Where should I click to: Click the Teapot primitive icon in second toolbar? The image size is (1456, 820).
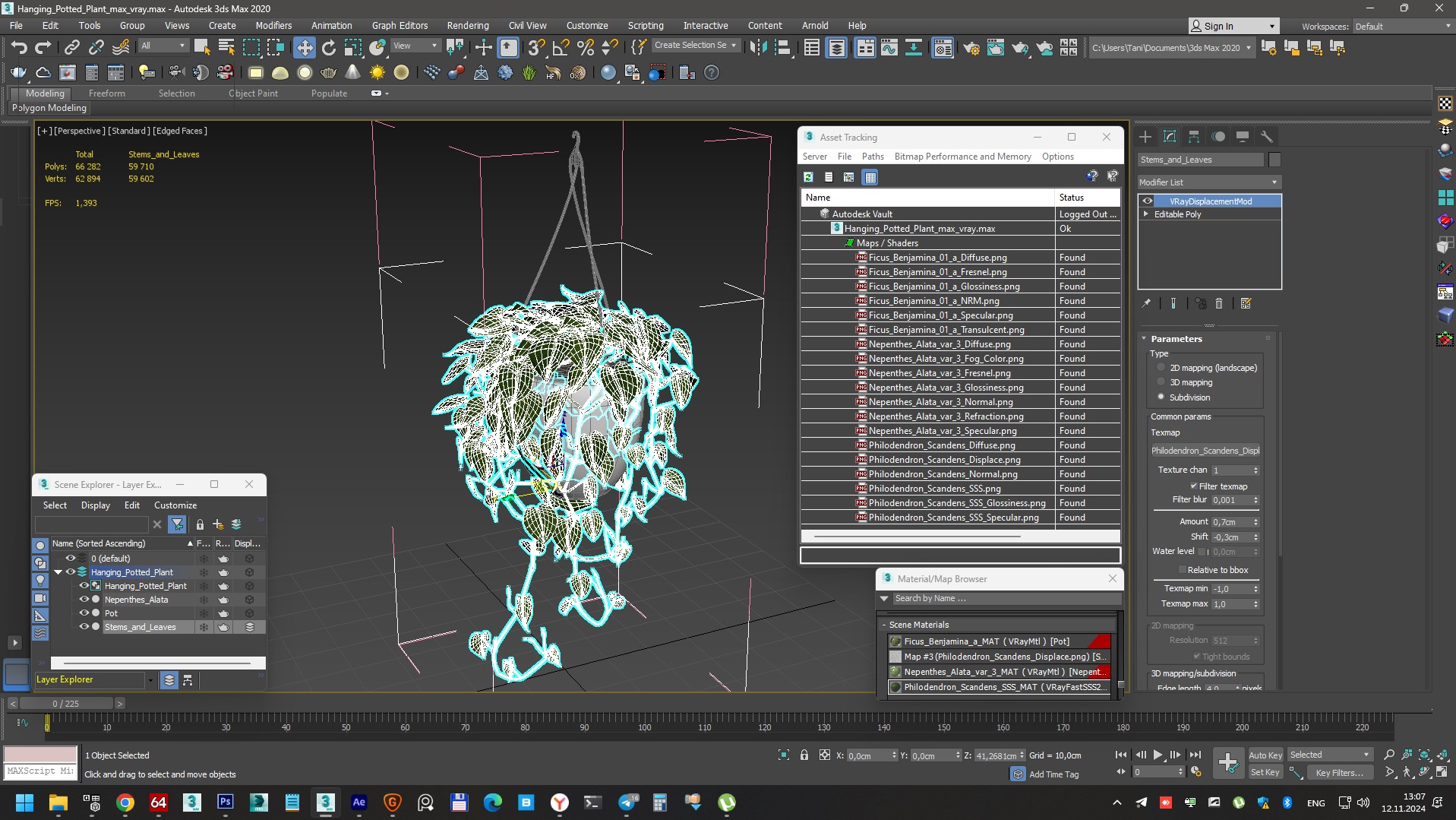pyautogui.click(x=328, y=73)
